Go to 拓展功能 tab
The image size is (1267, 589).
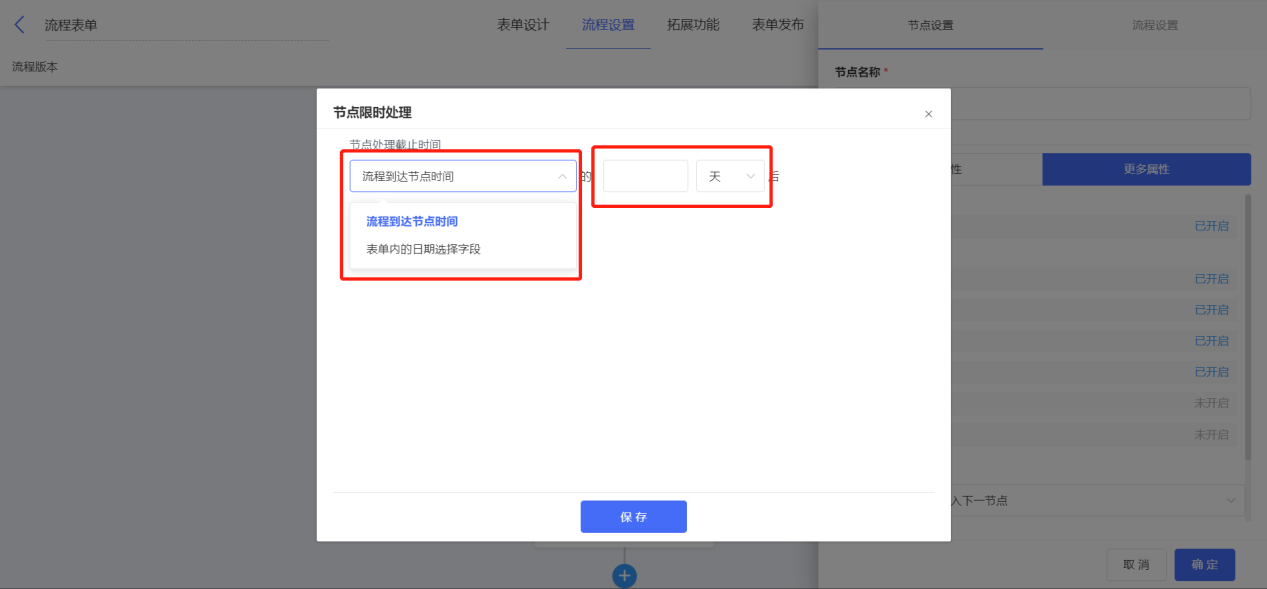(x=693, y=25)
